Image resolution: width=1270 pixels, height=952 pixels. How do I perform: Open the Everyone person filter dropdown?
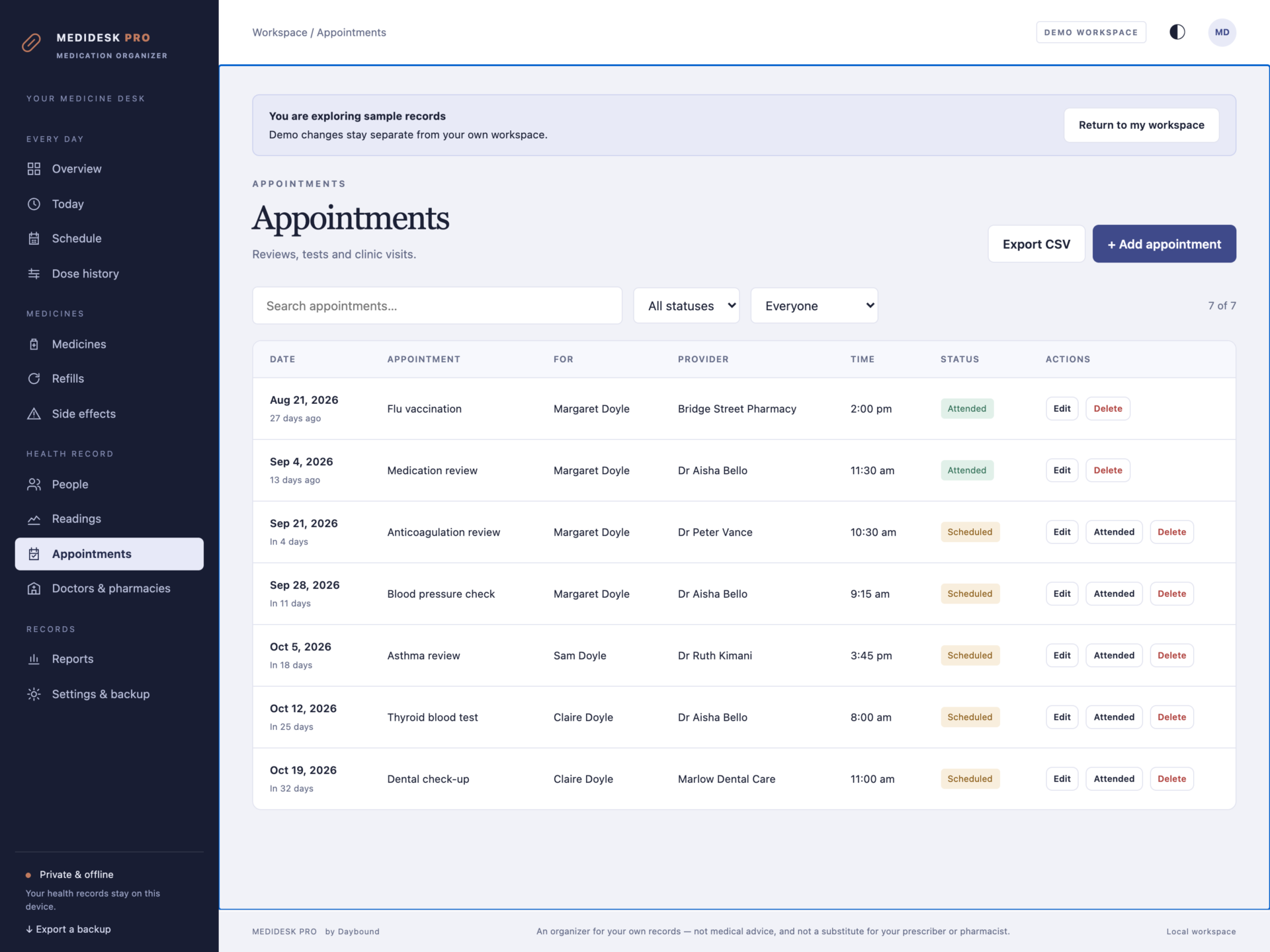point(814,305)
